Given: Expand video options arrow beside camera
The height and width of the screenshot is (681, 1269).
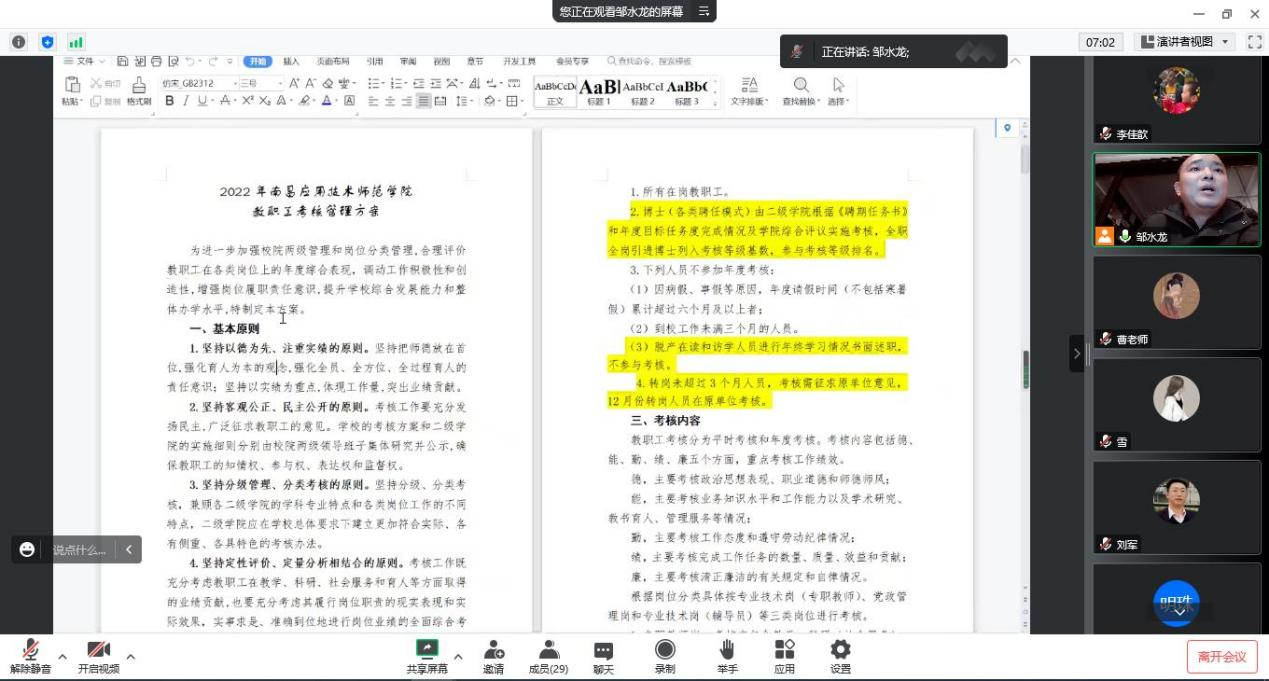Looking at the screenshot, I should (x=130, y=657).
